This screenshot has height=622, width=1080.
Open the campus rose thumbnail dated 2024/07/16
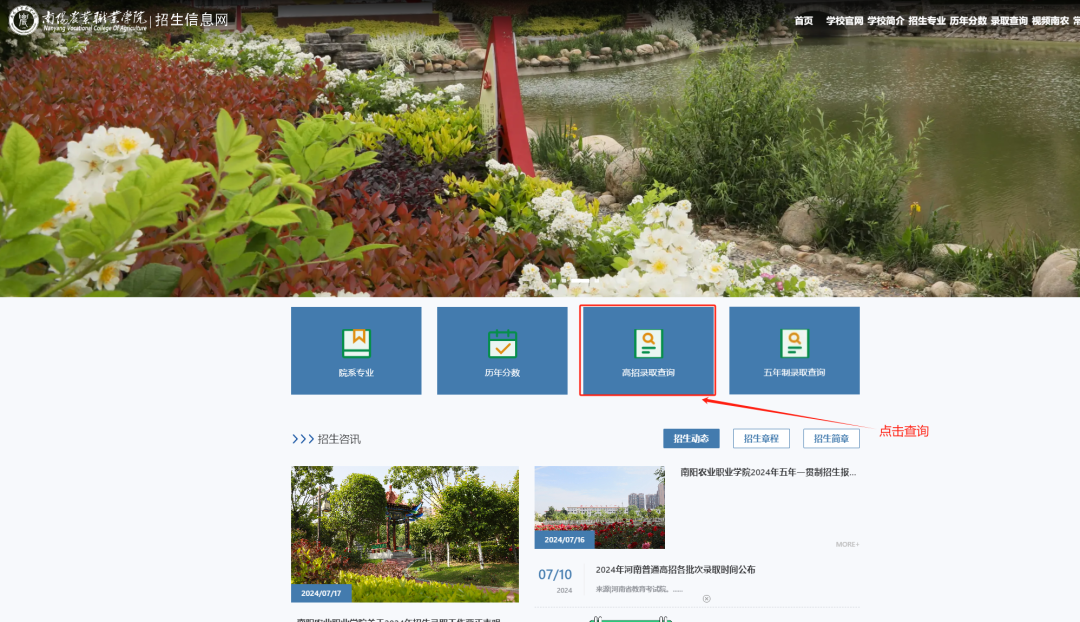coord(600,507)
